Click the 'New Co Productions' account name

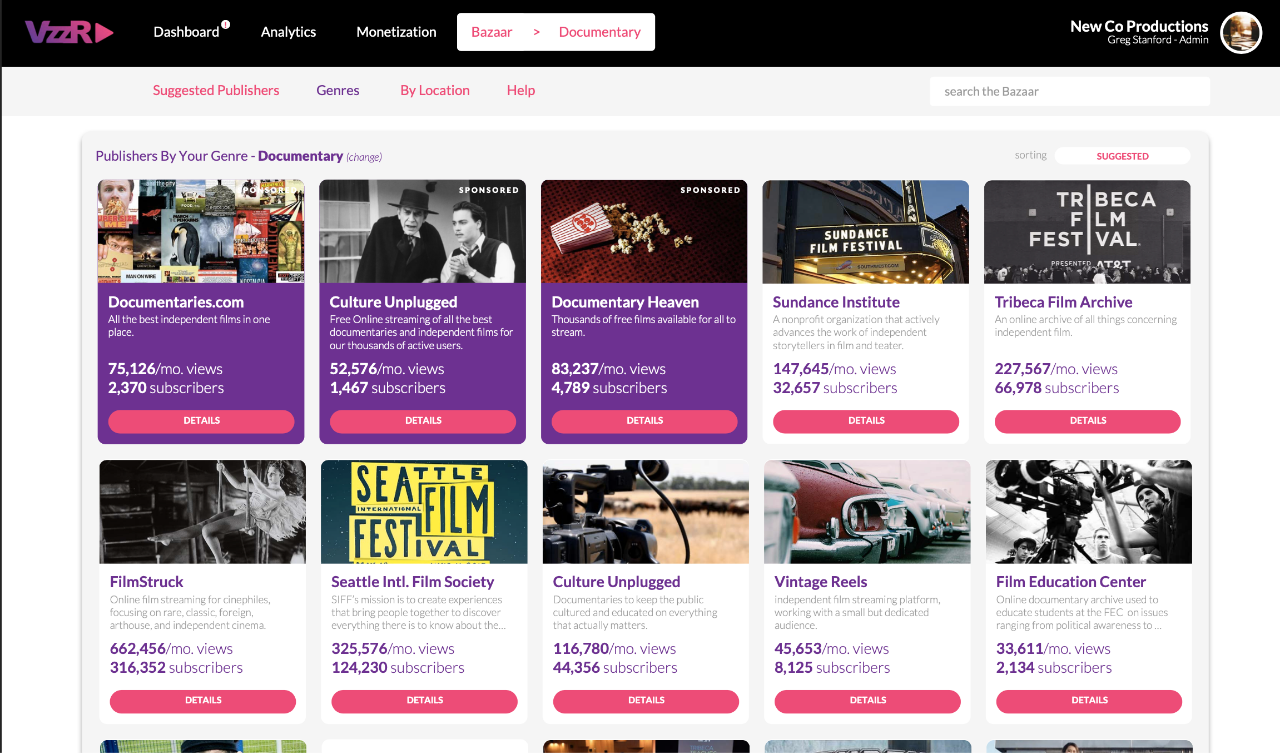[1139, 26]
